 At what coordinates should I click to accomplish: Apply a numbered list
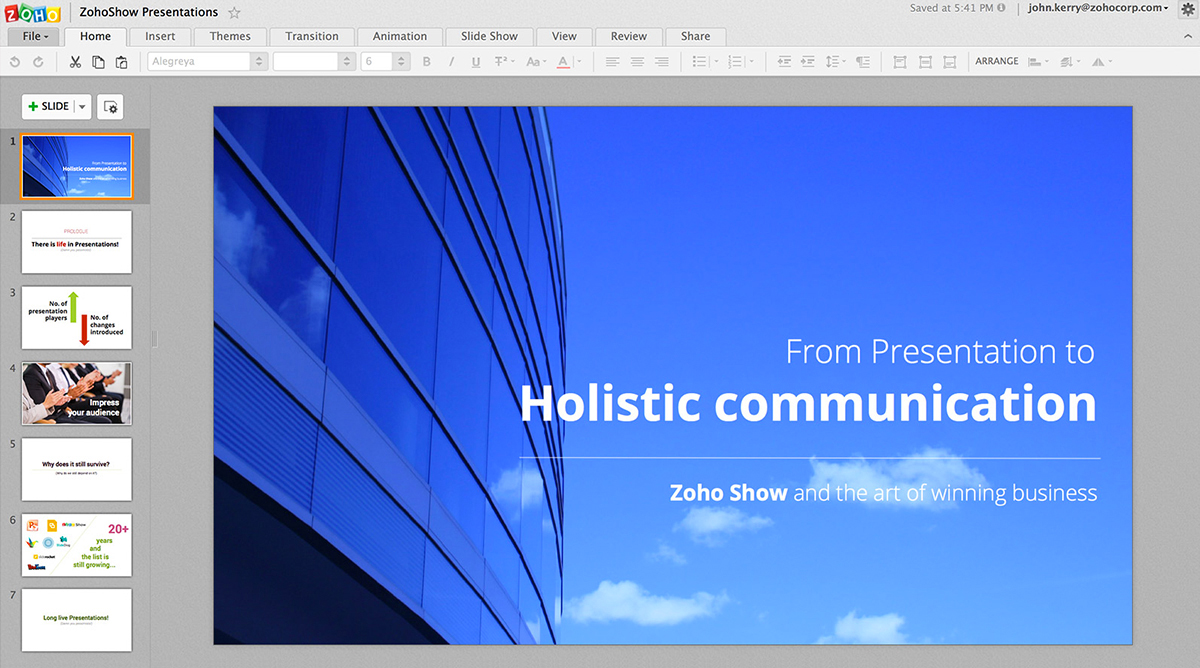[736, 62]
